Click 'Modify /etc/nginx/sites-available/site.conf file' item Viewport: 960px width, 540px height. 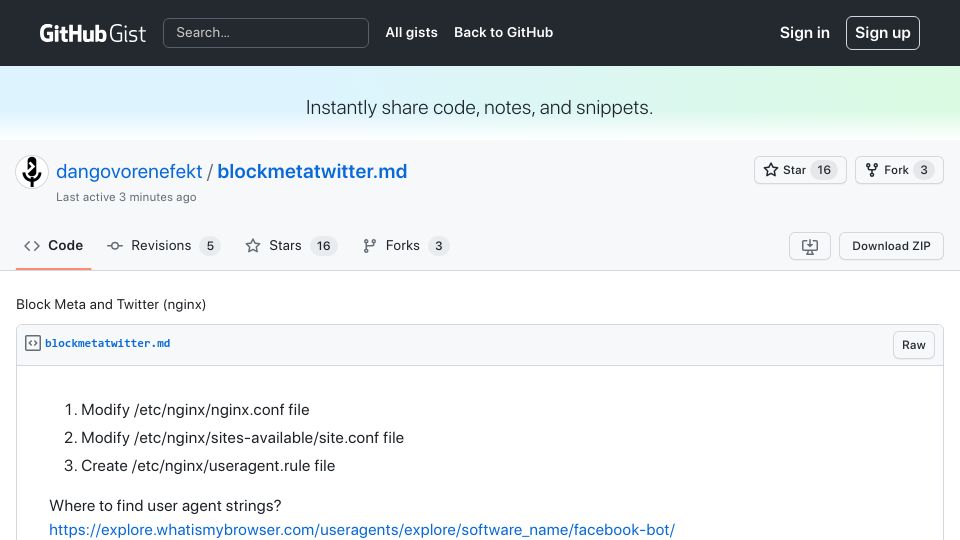tap(242, 438)
